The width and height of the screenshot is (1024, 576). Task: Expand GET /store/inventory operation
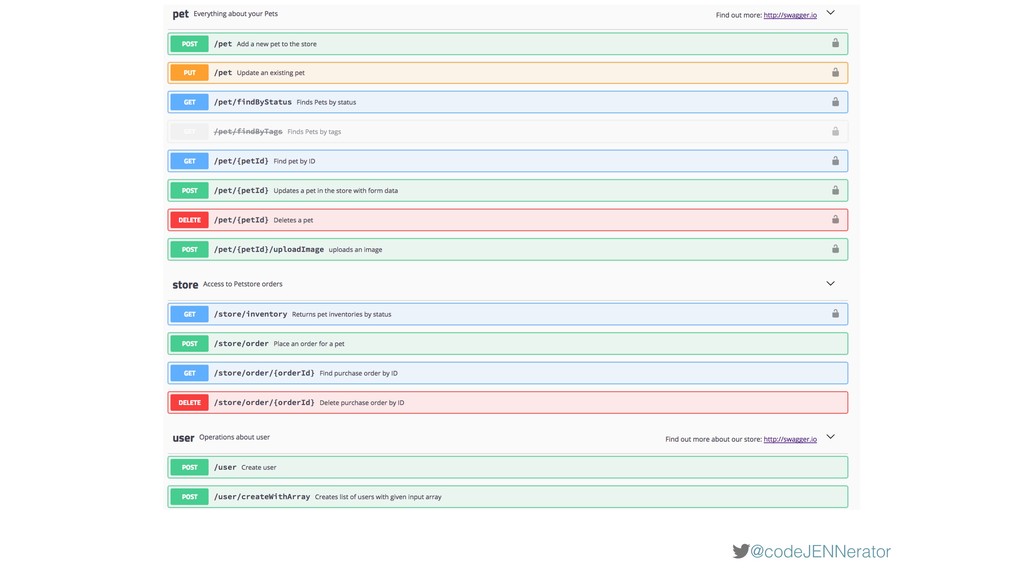click(507, 314)
